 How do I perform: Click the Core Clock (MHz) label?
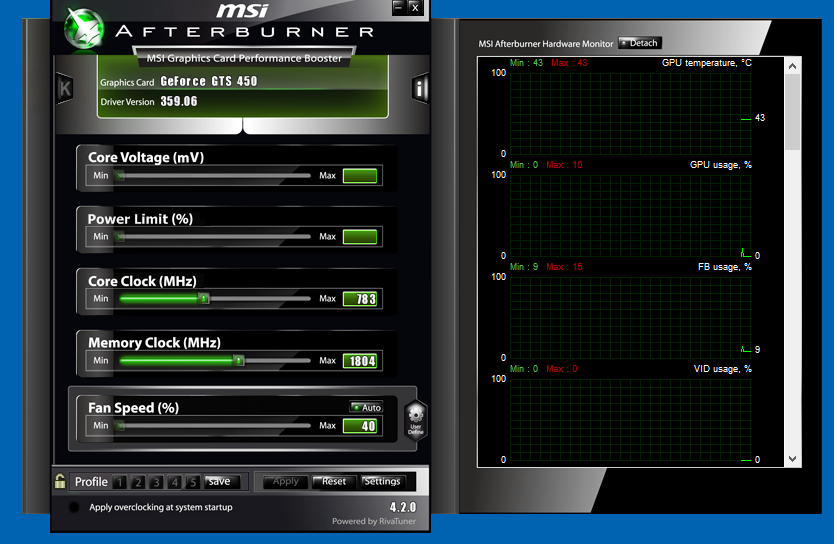[142, 281]
